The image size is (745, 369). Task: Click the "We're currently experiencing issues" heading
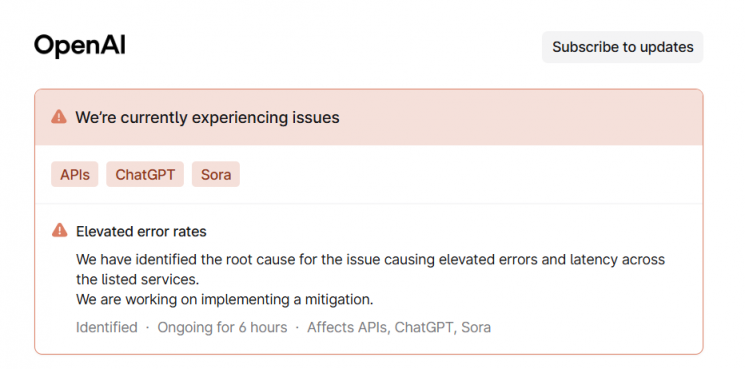[x=207, y=117]
